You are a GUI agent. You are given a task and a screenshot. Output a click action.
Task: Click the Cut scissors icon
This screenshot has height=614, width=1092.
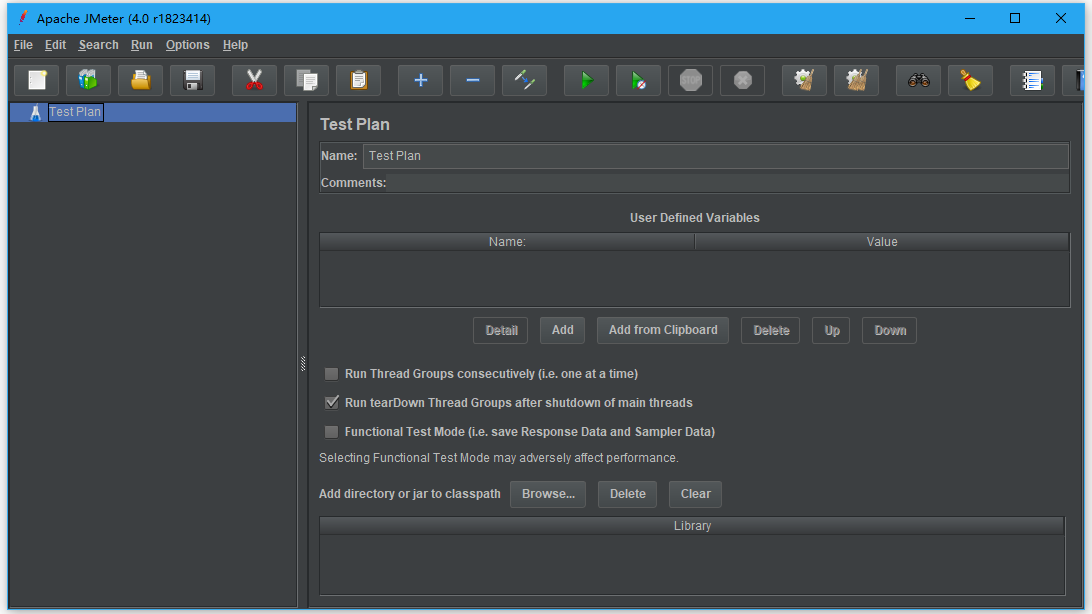coord(254,80)
